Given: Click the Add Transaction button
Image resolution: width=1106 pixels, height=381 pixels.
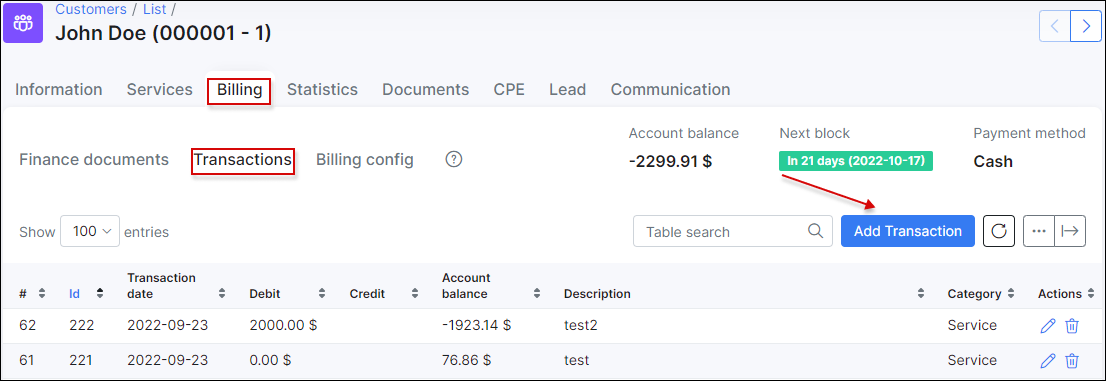Looking at the screenshot, I should [x=908, y=231].
